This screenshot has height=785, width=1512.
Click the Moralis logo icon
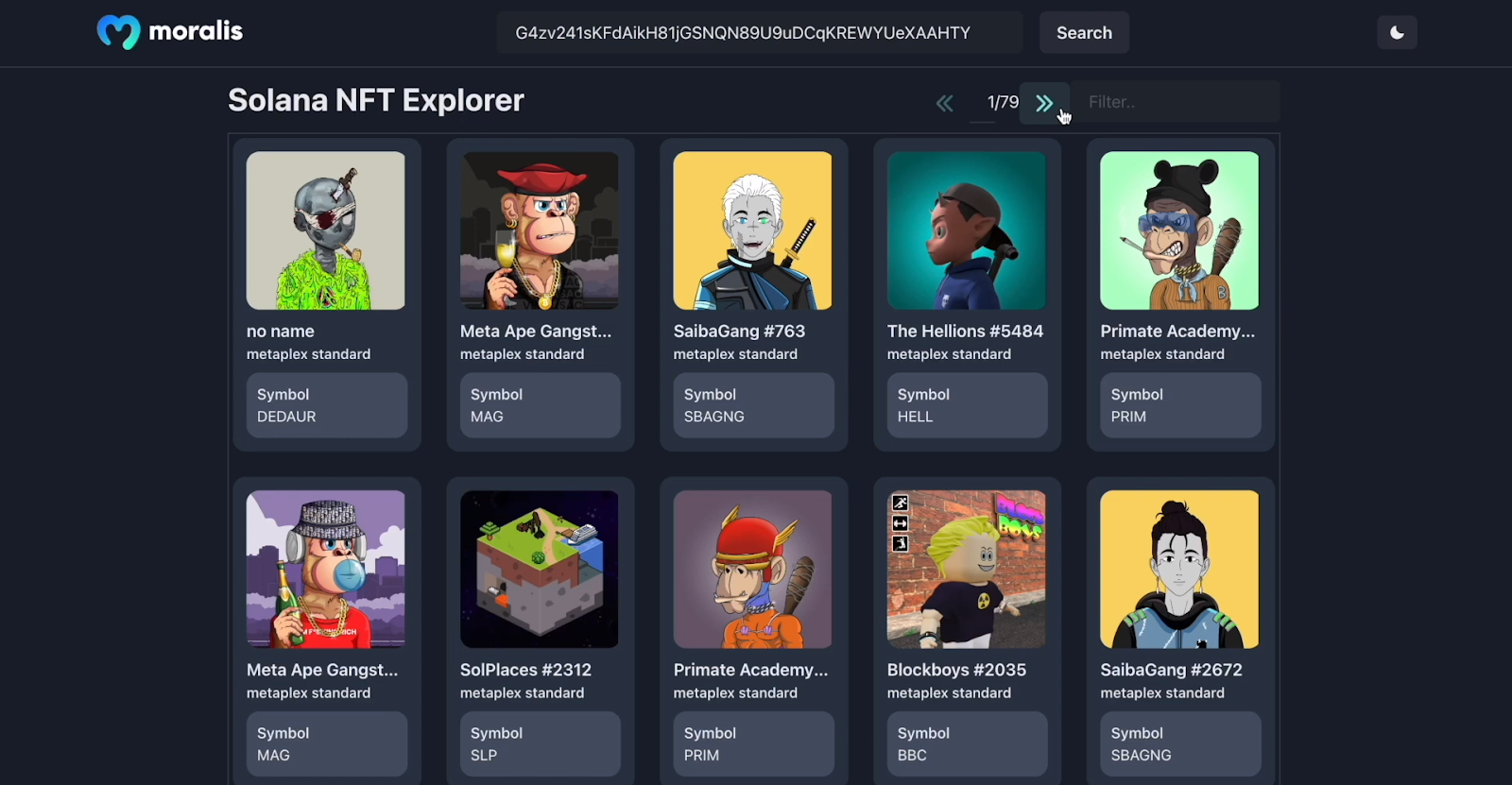tap(118, 32)
